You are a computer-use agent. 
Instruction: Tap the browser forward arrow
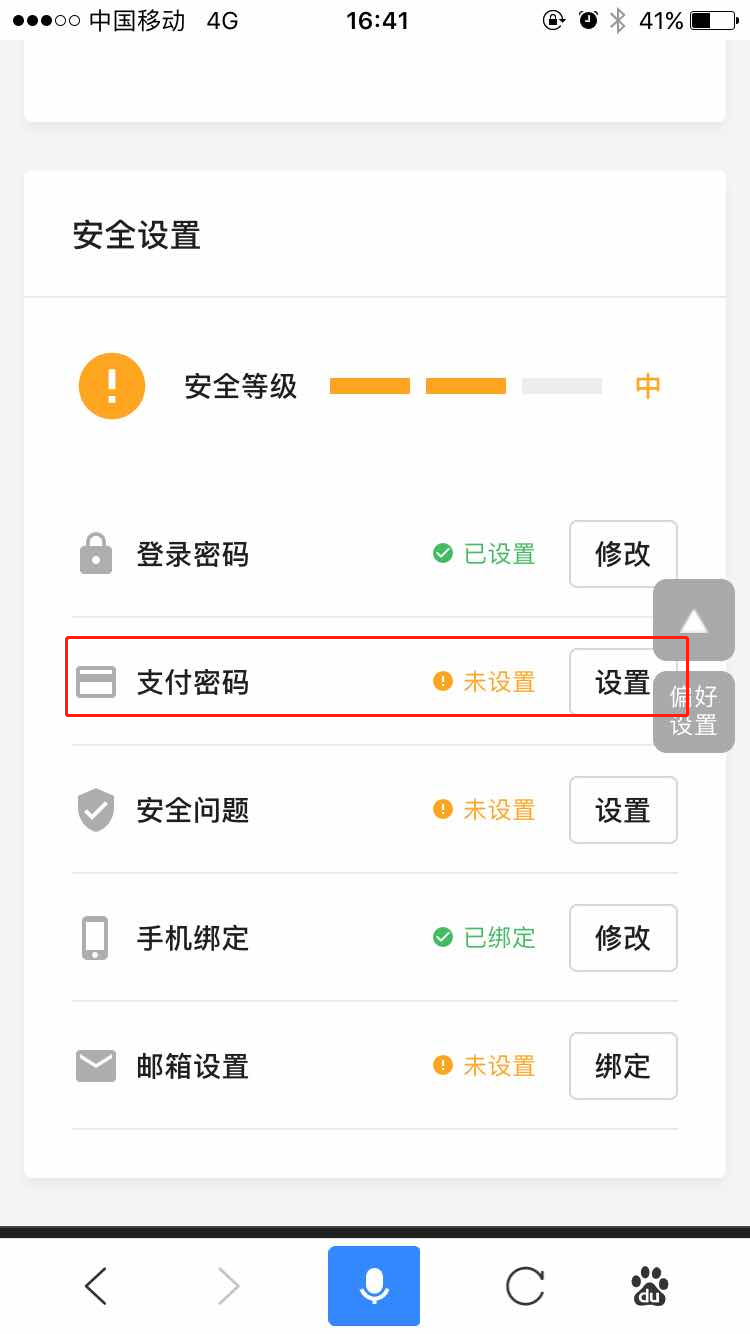pyautogui.click(x=229, y=1286)
